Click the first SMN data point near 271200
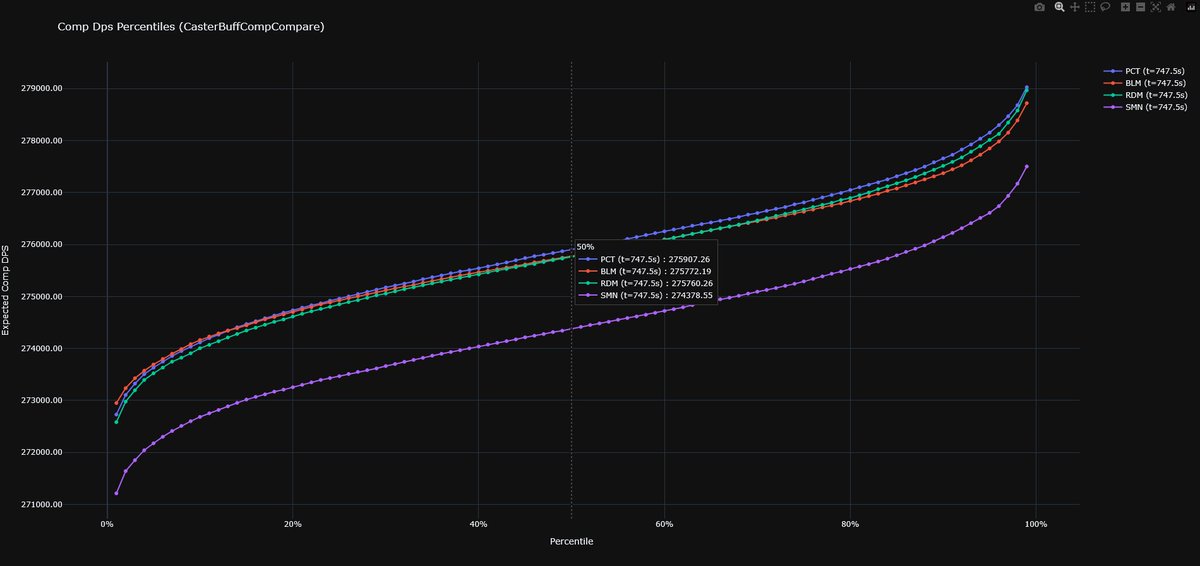 (116, 493)
